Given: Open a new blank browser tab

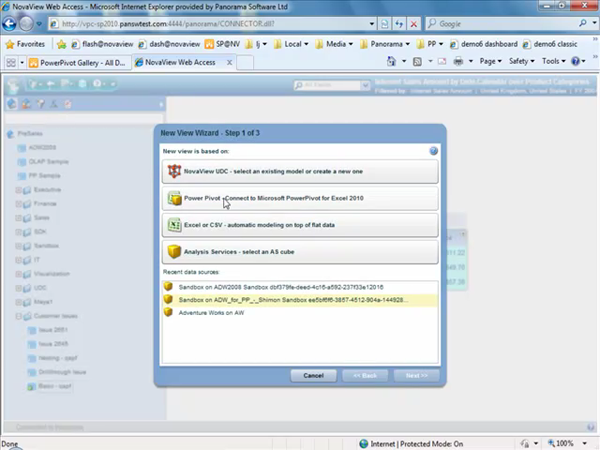Looking at the screenshot, I should coord(245,62).
